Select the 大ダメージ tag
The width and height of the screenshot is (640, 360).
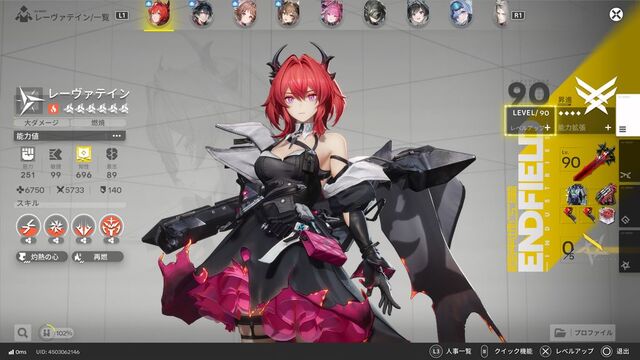(x=41, y=122)
